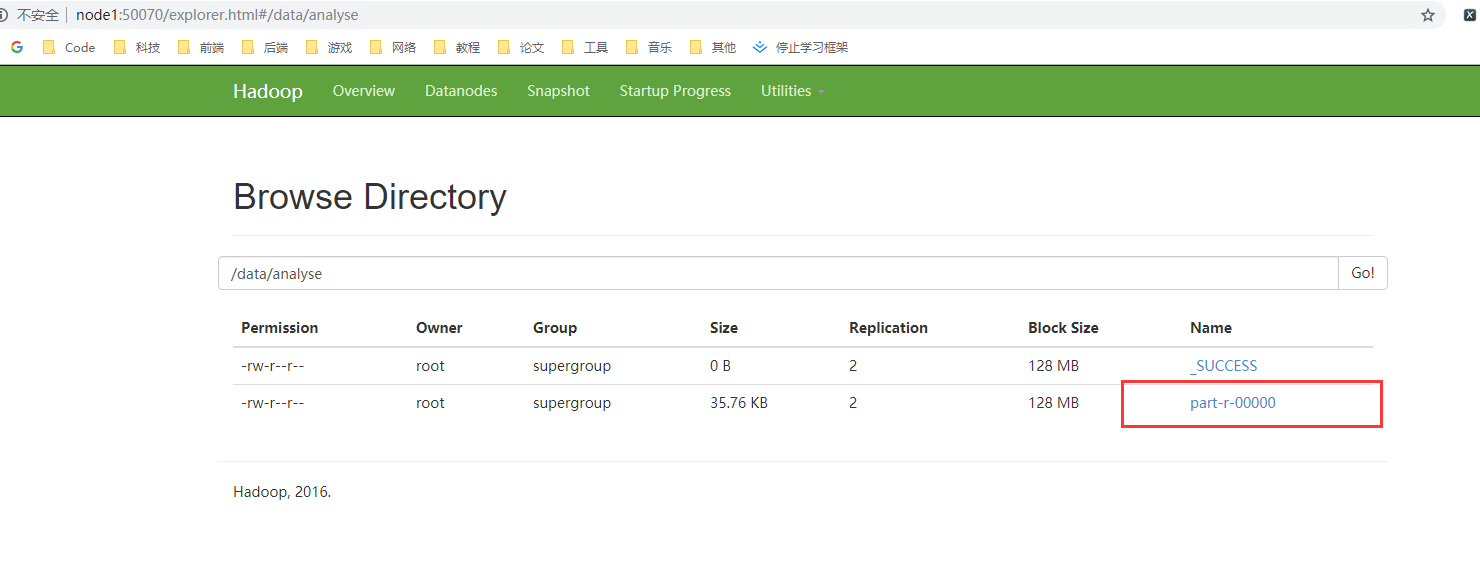Click the Owner column header
This screenshot has width=1480, height=582.
(x=439, y=328)
